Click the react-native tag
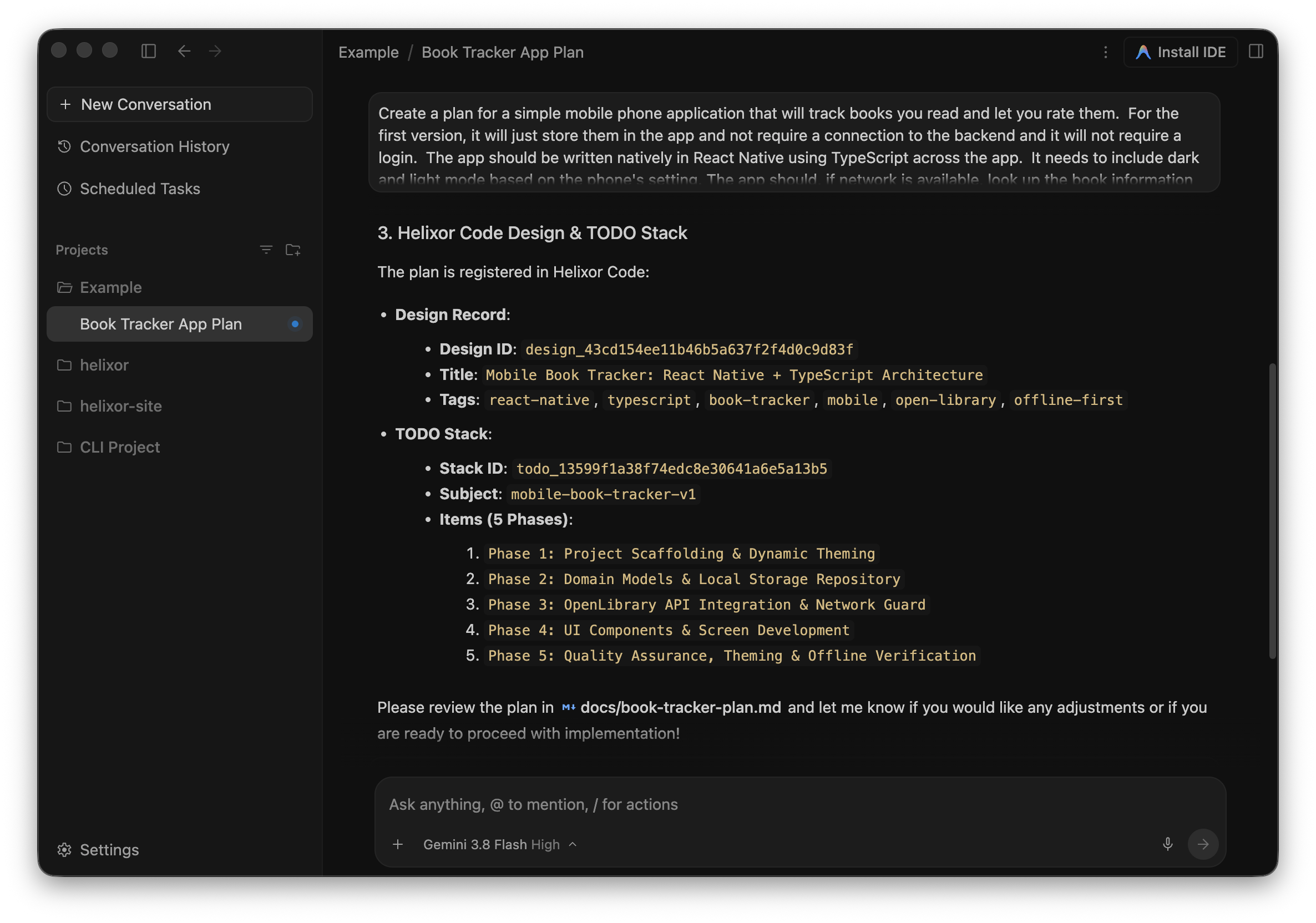The height and width of the screenshot is (923, 1316). click(x=539, y=400)
